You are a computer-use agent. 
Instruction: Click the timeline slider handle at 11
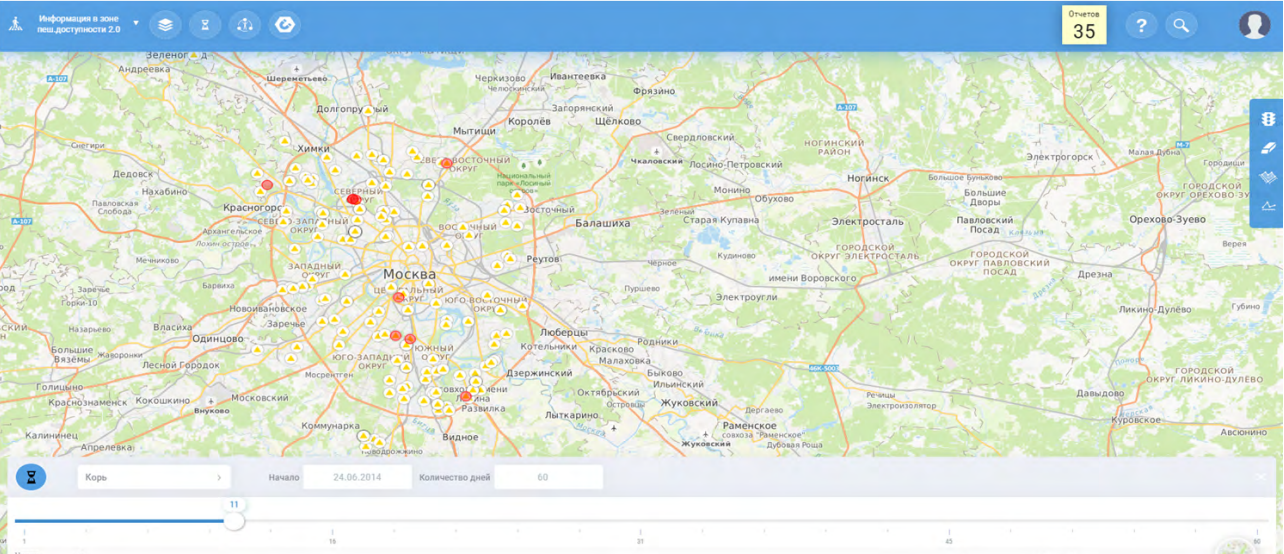pyautogui.click(x=234, y=521)
